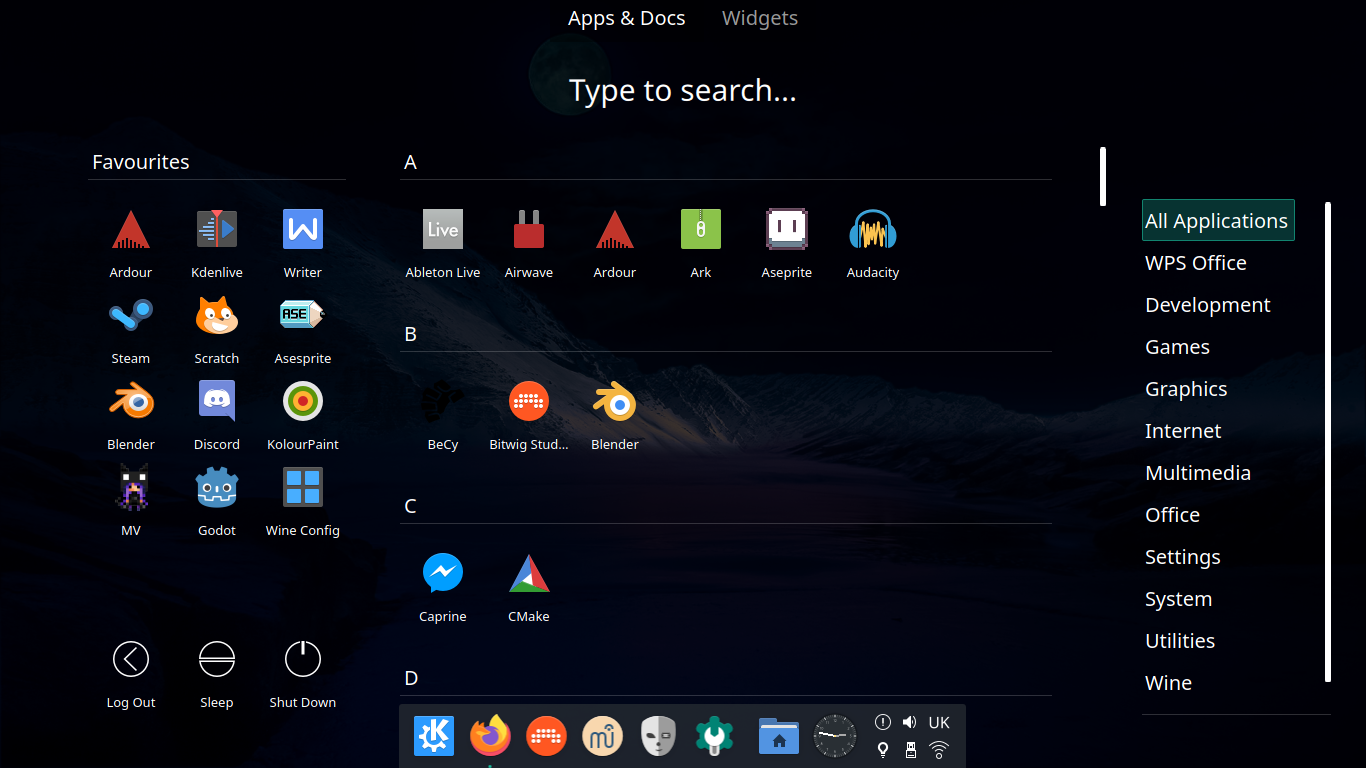This screenshot has height=768, width=1366.
Task: Open the home folder file manager
Action: click(779, 737)
